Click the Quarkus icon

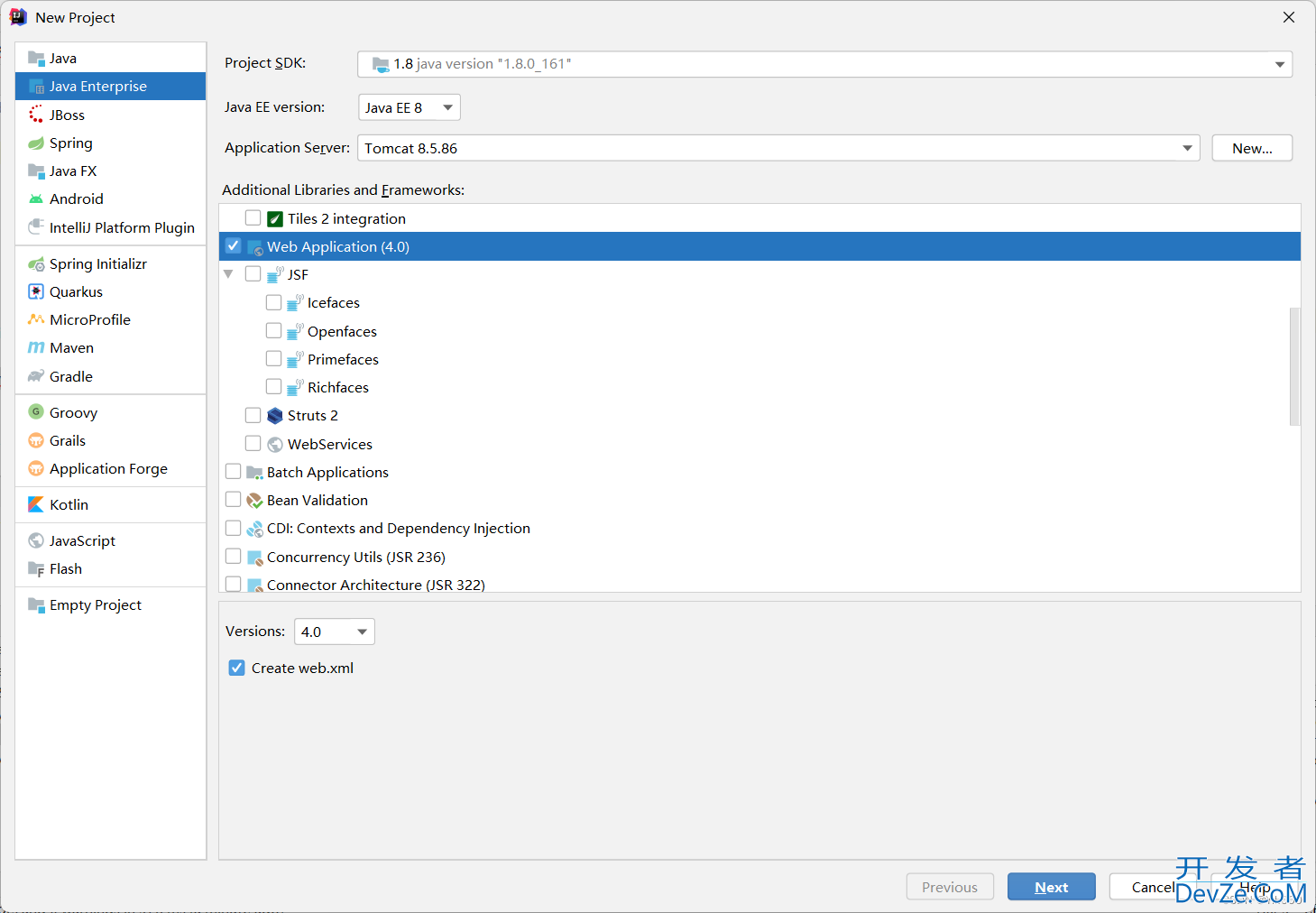click(36, 292)
